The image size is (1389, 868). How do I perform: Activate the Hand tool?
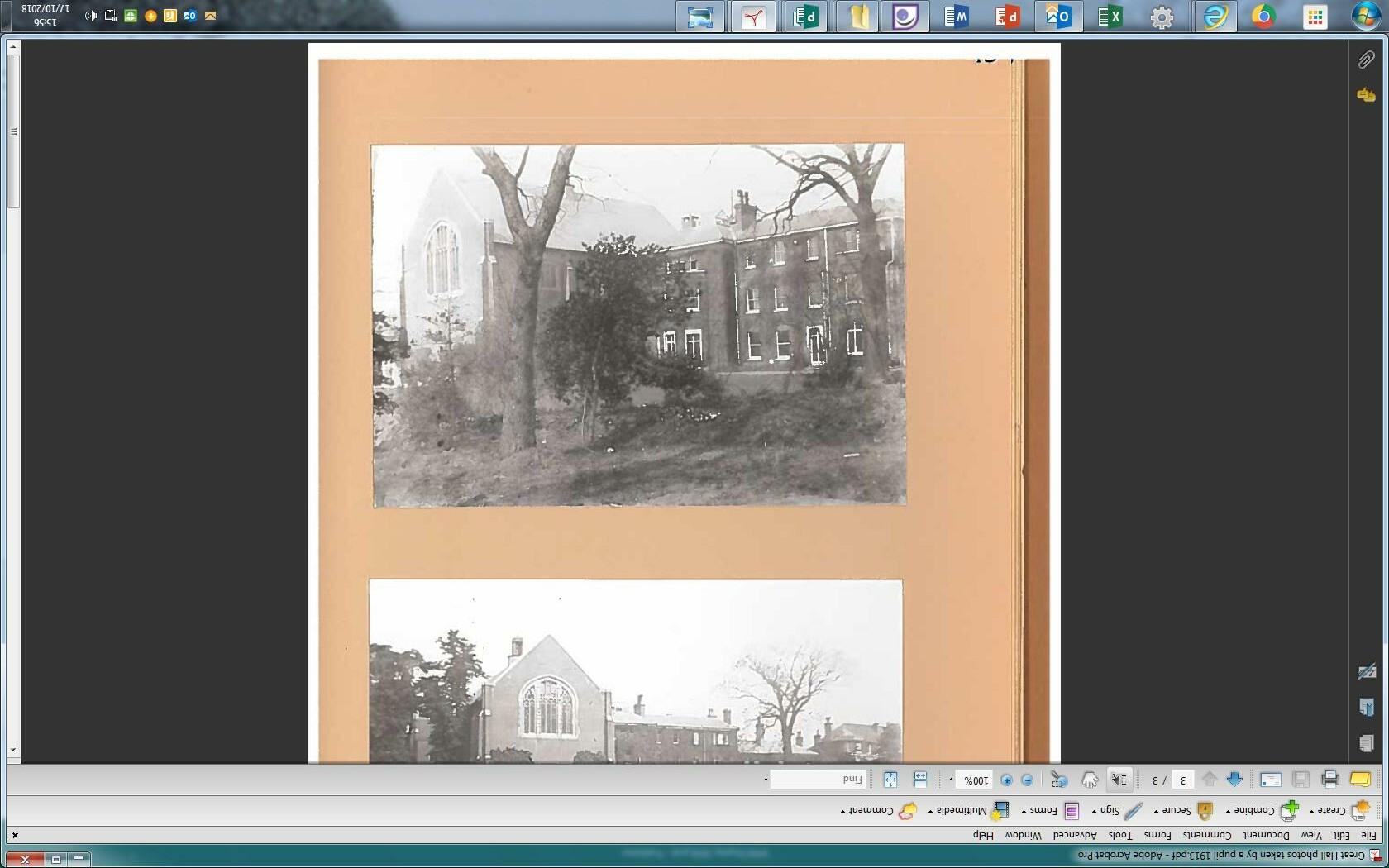click(1090, 779)
